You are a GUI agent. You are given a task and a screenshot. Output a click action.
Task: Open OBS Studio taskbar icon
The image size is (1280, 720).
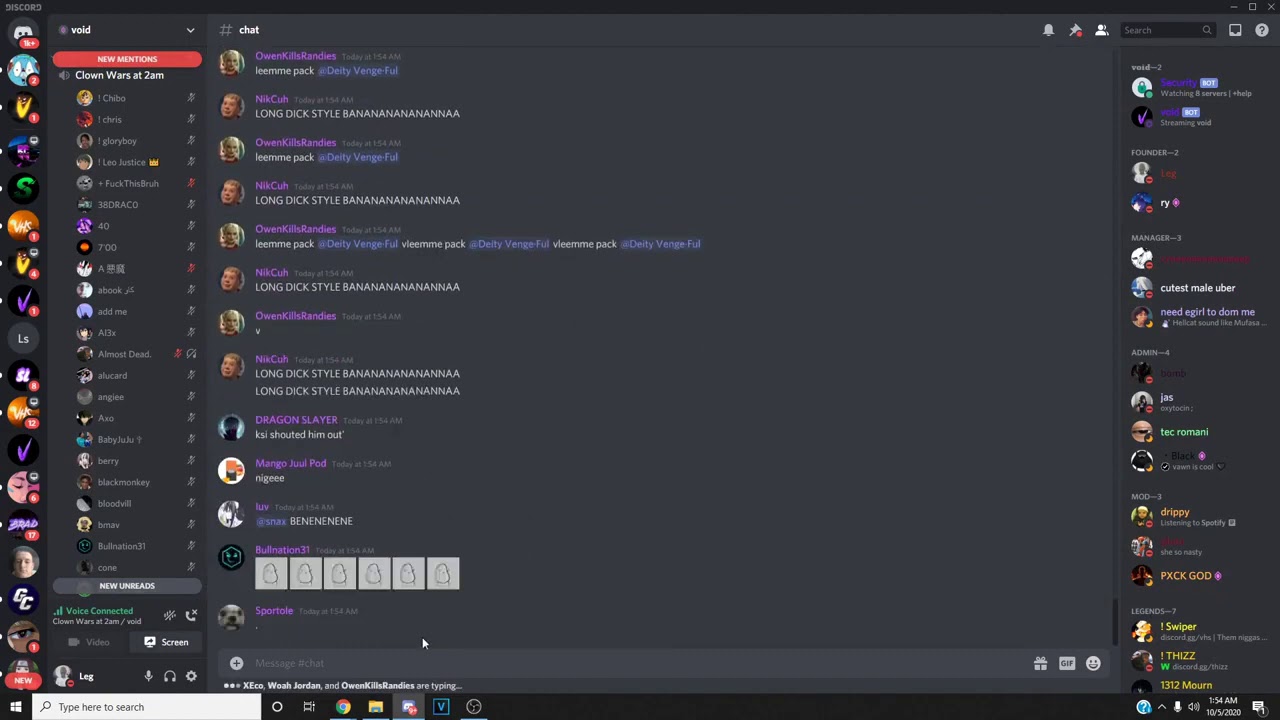click(474, 707)
